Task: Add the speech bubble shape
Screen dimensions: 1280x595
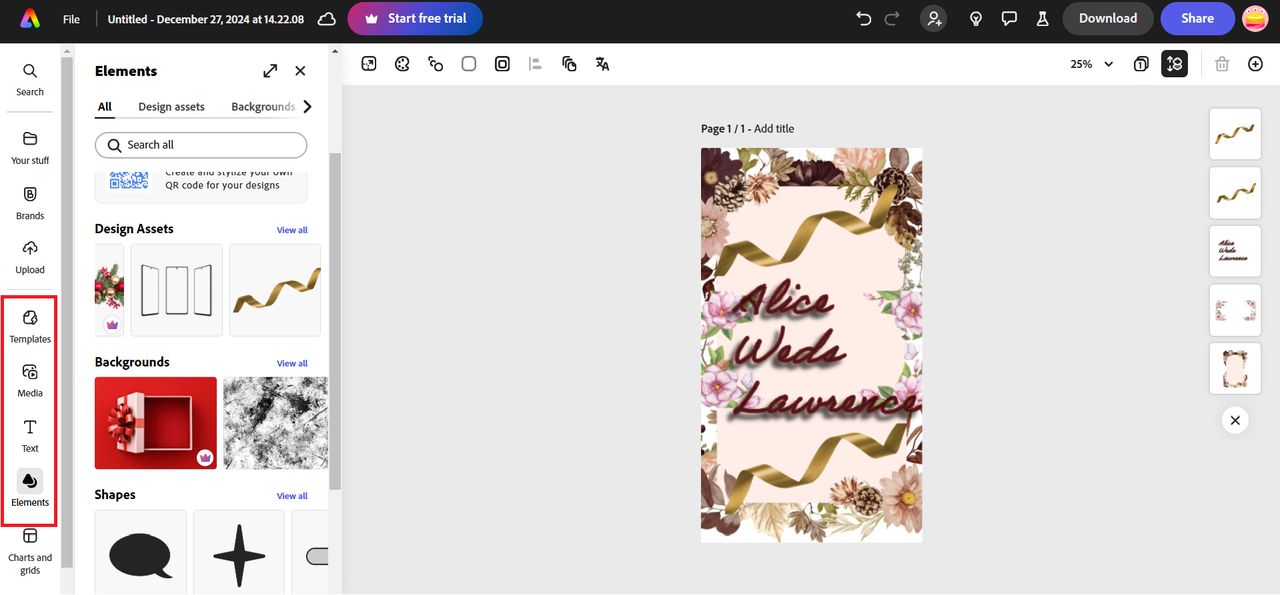Action: (x=141, y=552)
